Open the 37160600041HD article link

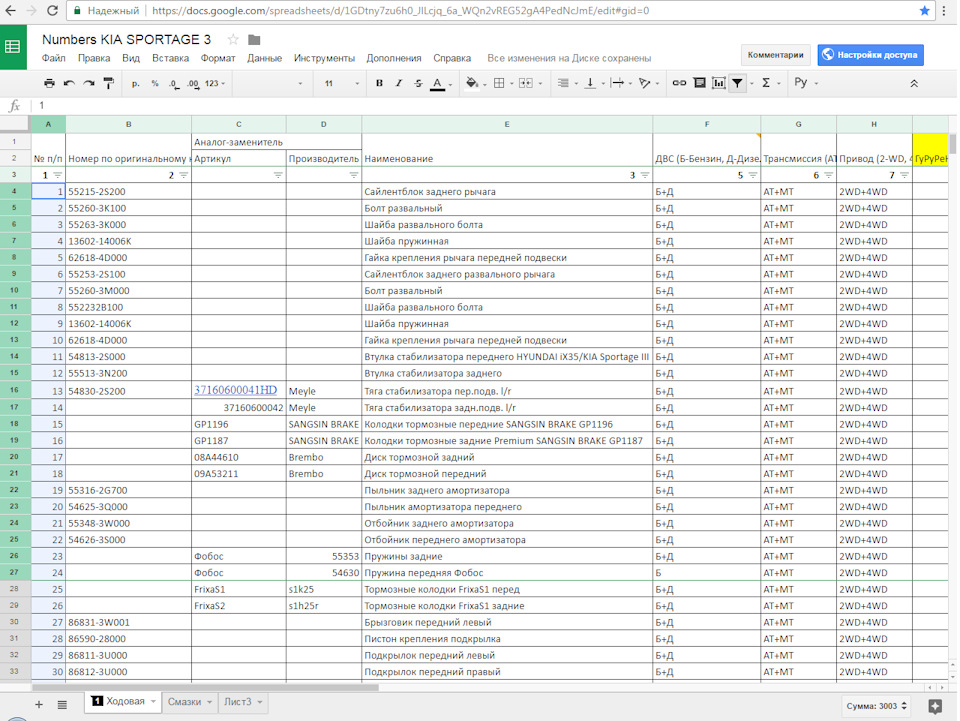pos(236,390)
